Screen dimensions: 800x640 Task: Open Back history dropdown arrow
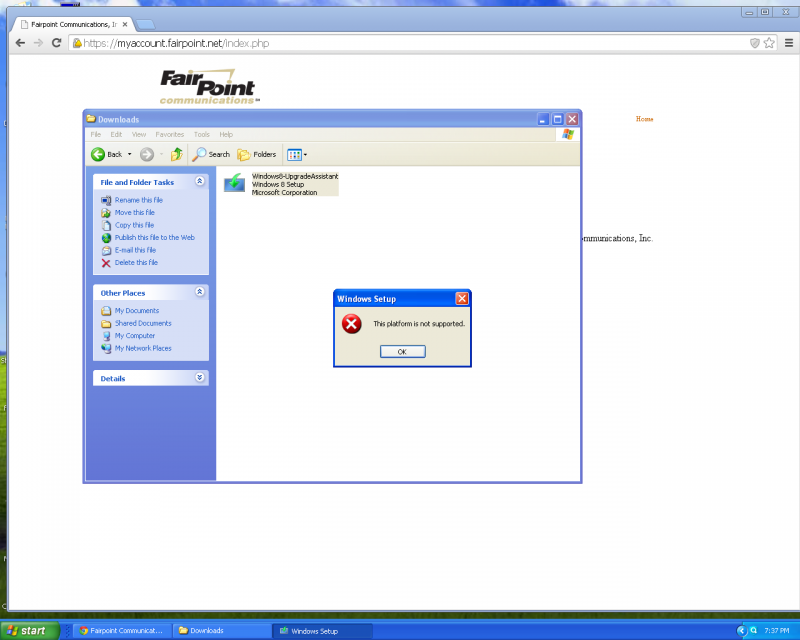(130, 154)
